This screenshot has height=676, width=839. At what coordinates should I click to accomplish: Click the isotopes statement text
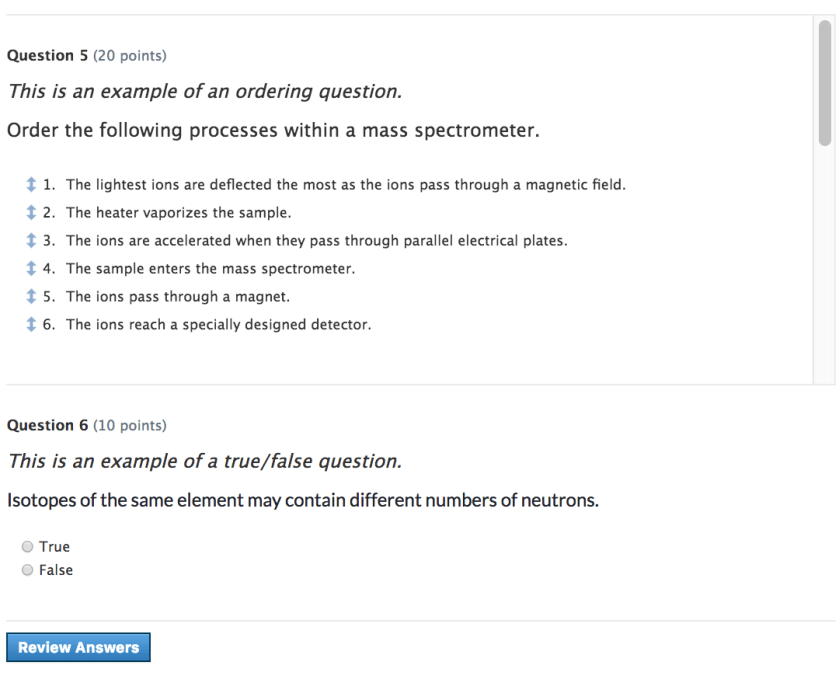pos(300,500)
